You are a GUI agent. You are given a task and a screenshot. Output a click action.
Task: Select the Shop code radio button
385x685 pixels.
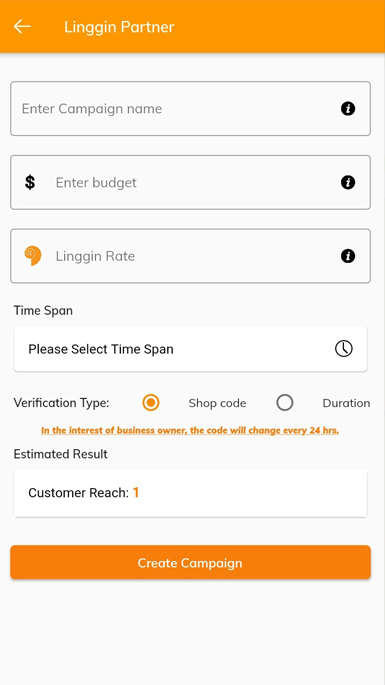pyautogui.click(x=151, y=402)
